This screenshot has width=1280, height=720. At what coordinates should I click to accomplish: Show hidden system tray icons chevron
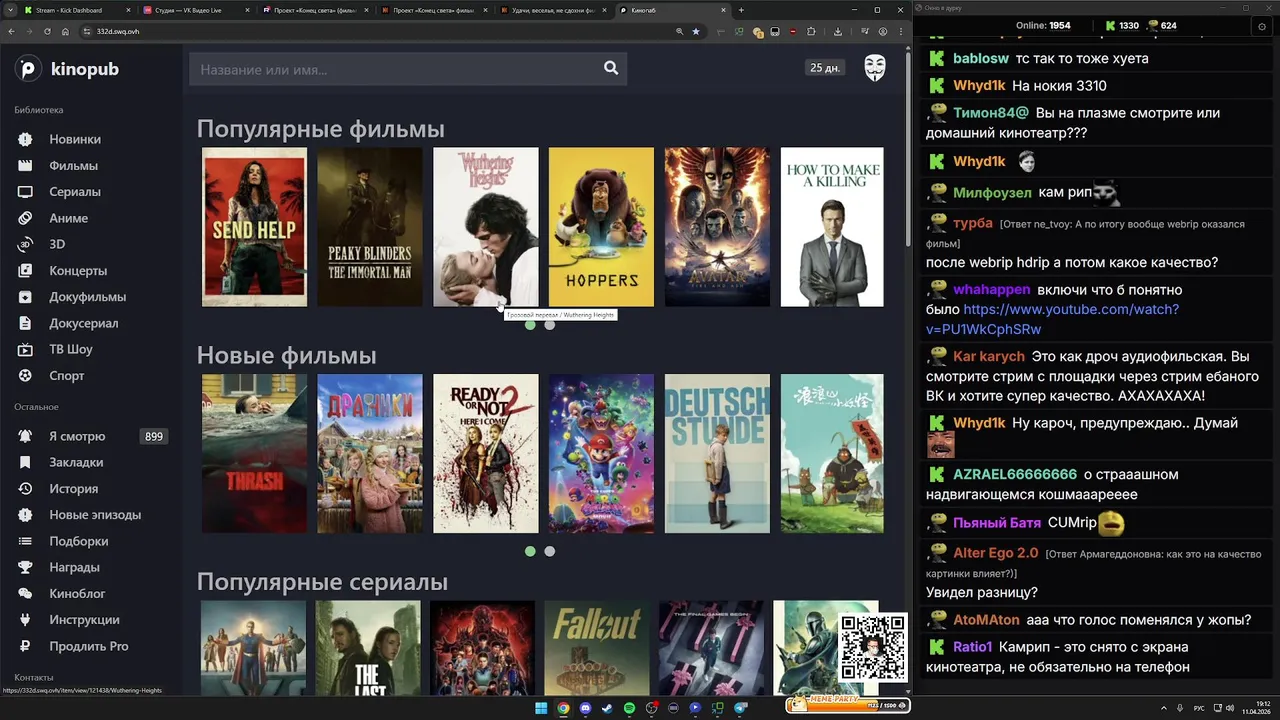tap(1164, 708)
